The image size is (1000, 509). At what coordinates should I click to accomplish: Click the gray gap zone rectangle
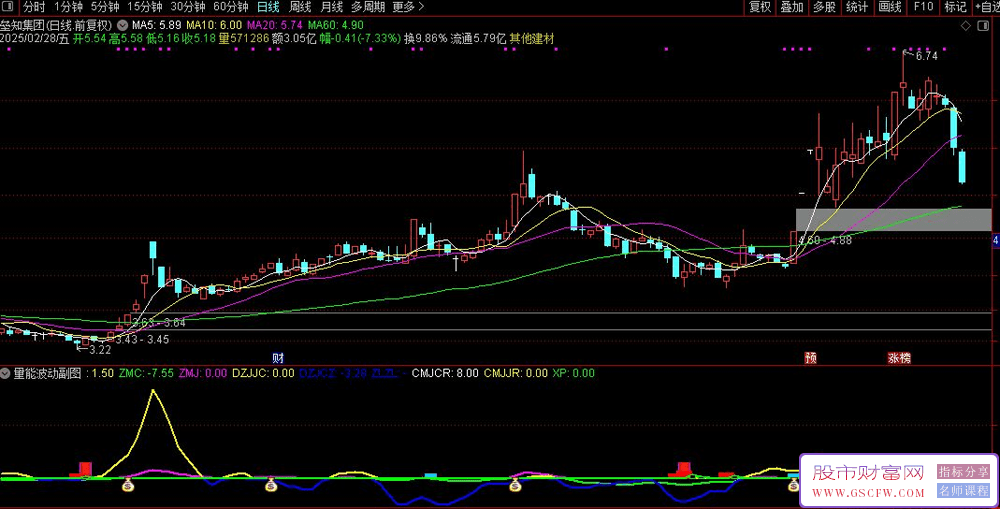coord(893,220)
